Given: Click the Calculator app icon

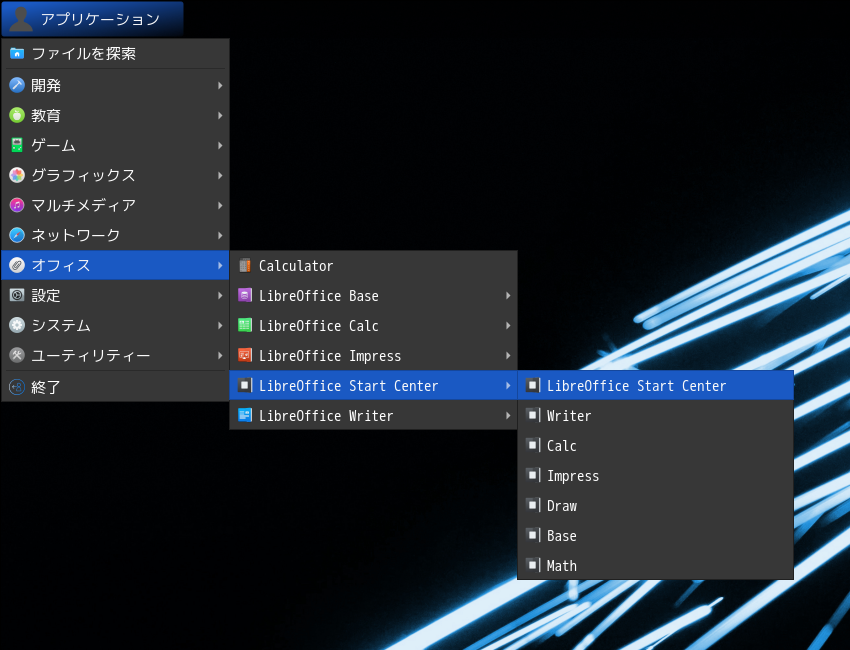Looking at the screenshot, I should [x=245, y=265].
